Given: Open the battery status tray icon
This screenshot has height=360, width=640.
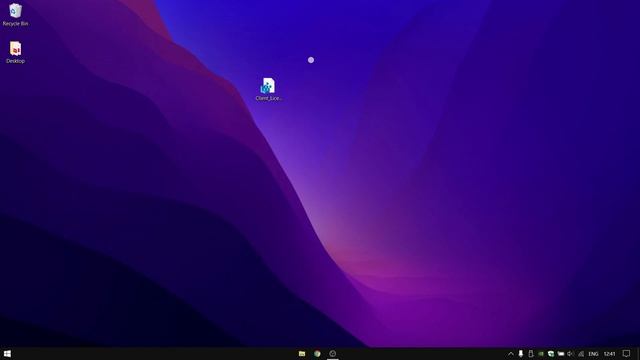Looking at the screenshot, I should pyautogui.click(x=561, y=354).
